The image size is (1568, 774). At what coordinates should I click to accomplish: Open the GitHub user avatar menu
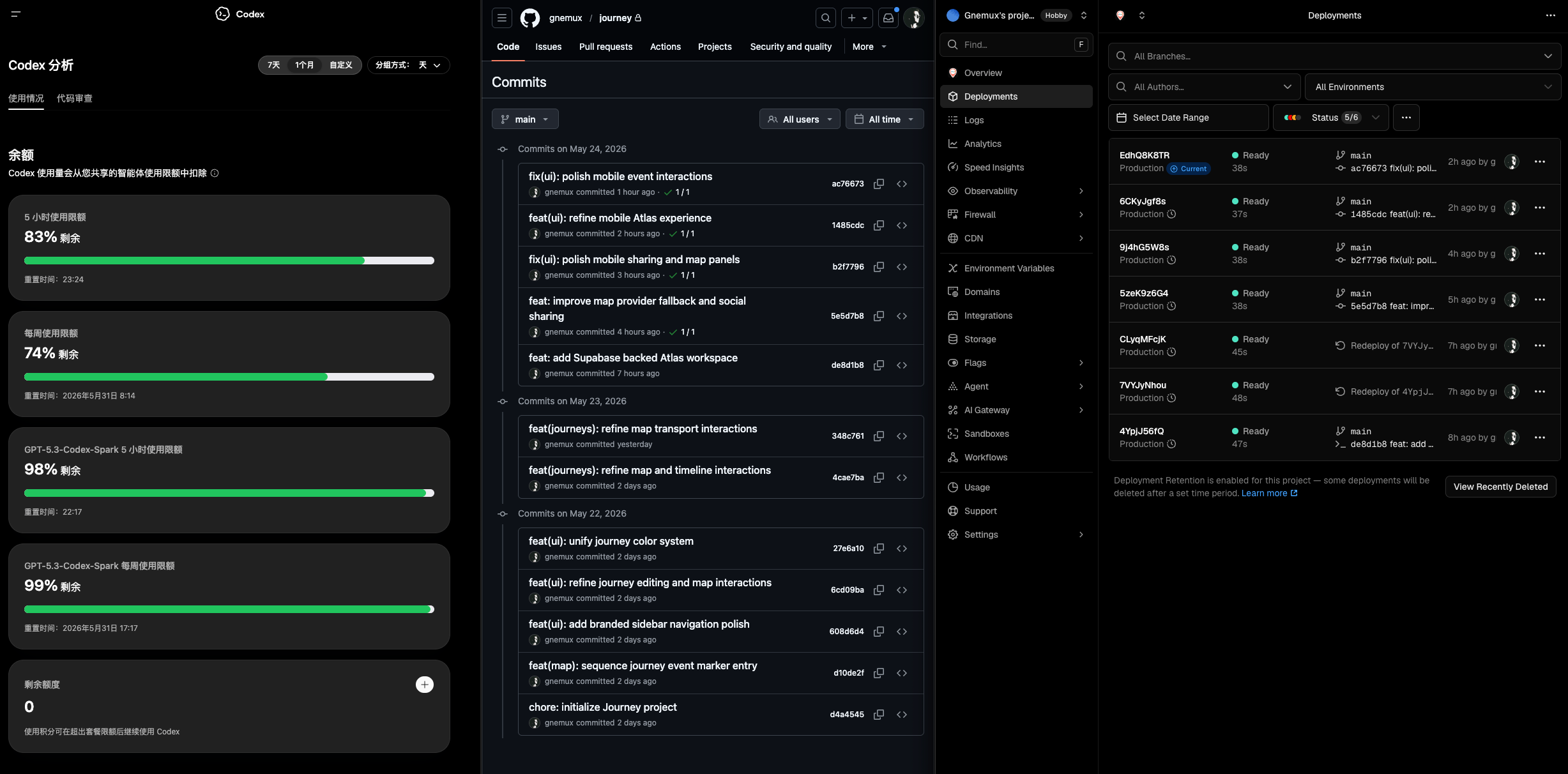(914, 18)
